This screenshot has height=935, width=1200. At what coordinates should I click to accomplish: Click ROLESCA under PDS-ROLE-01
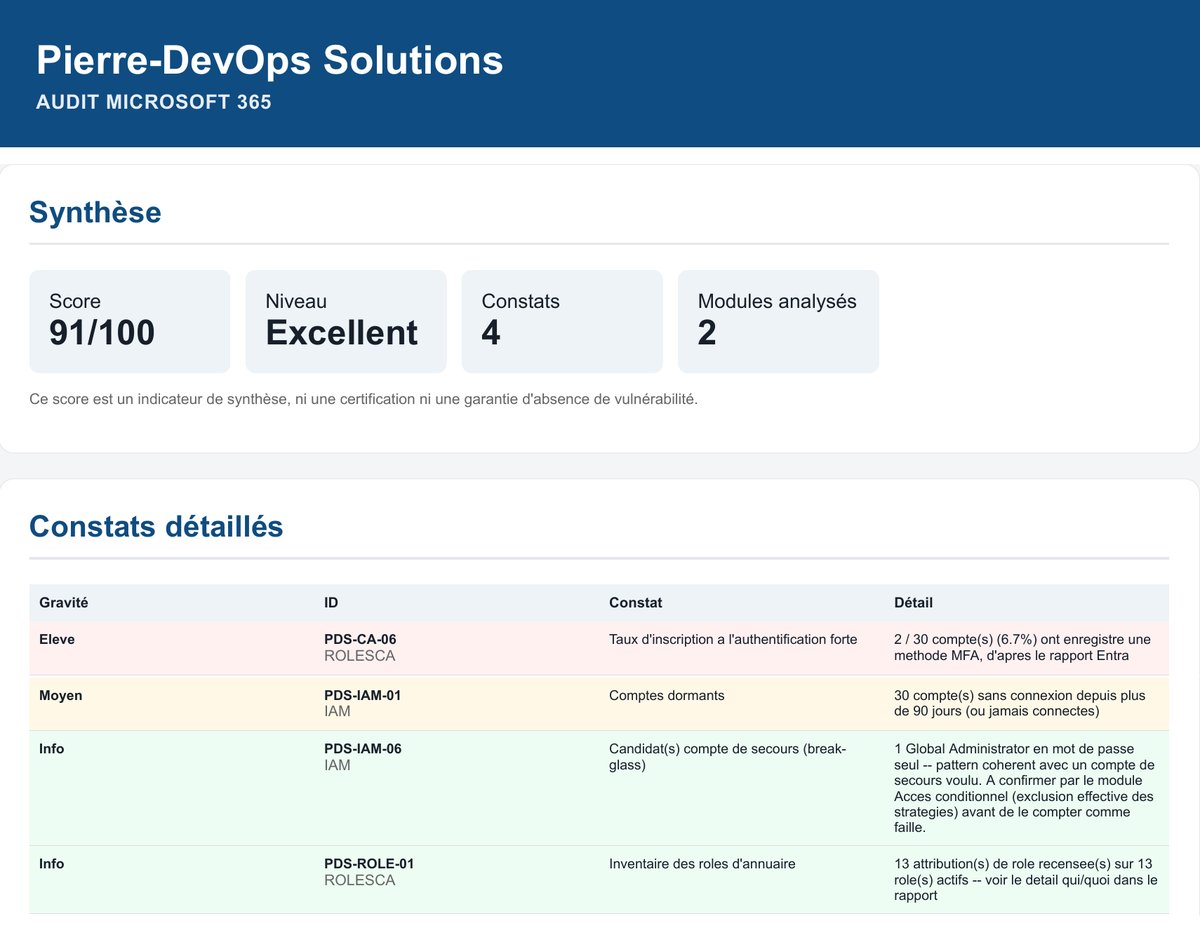360,880
